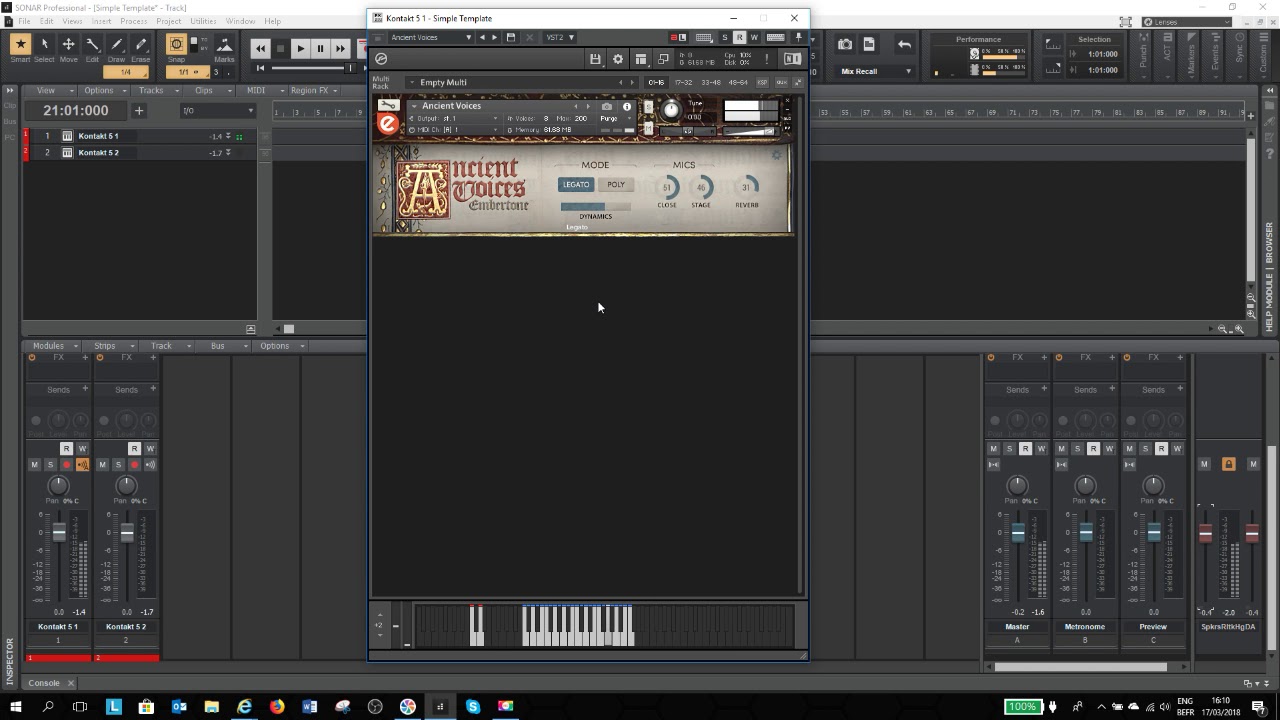Adjust Master strip volume fader

[x=1017, y=534]
